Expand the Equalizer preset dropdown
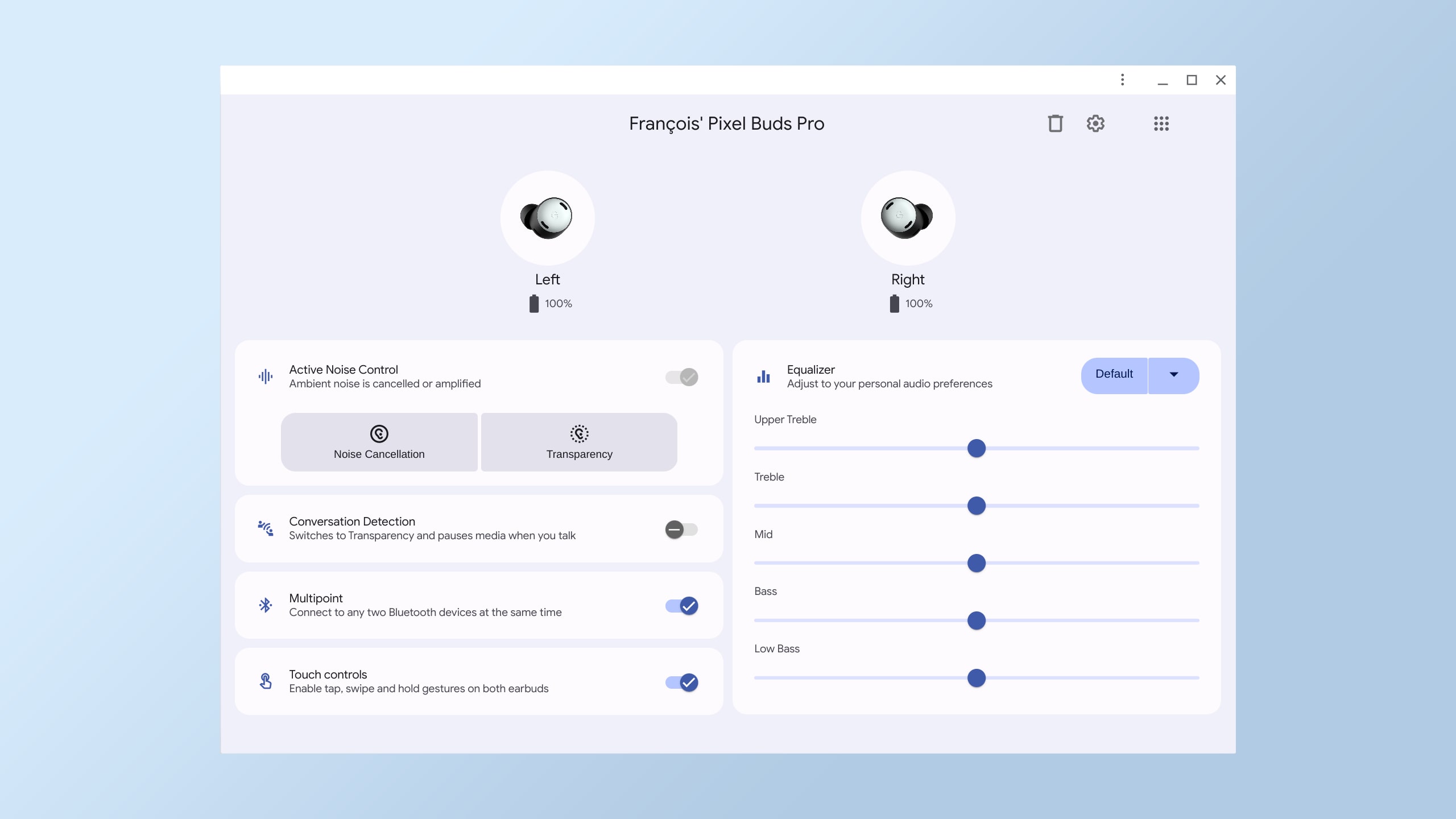This screenshot has width=1456, height=819. [1173, 375]
